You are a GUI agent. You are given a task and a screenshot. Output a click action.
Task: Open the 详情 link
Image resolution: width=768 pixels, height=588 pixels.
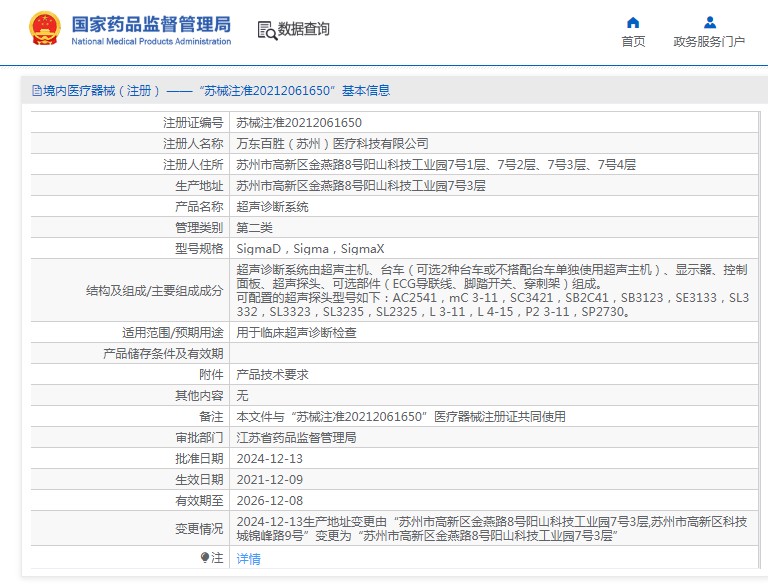pos(248,559)
